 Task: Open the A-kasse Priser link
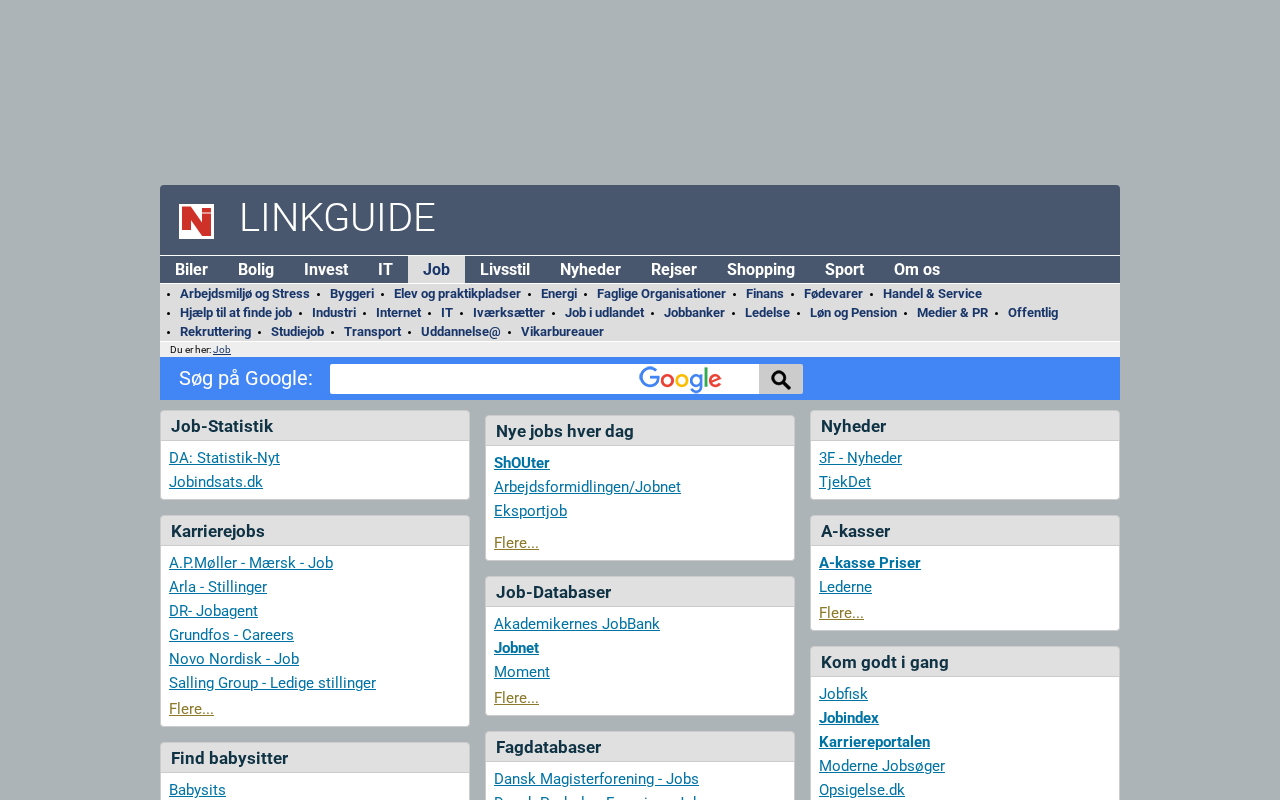[x=869, y=563]
